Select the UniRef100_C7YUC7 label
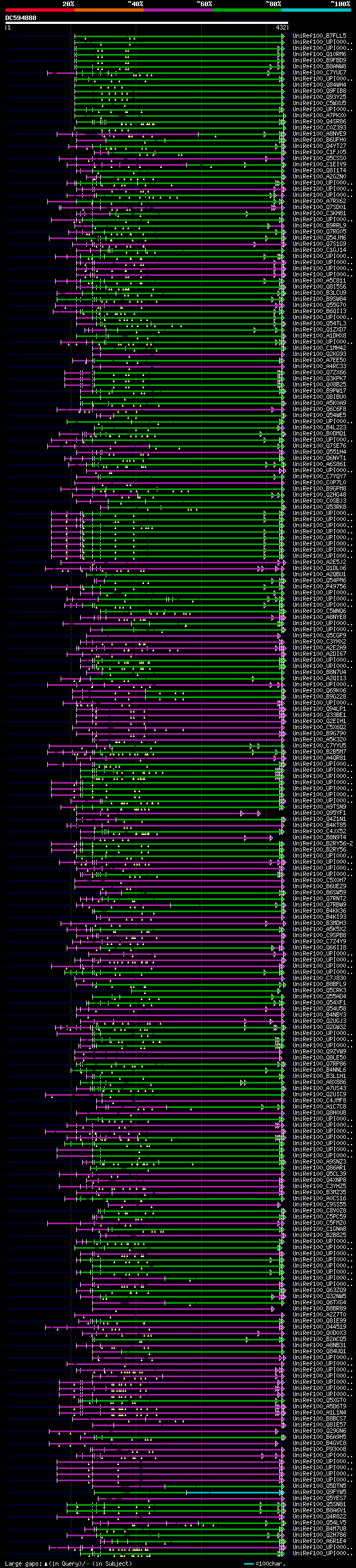The width and height of the screenshot is (356, 1568). (x=319, y=72)
